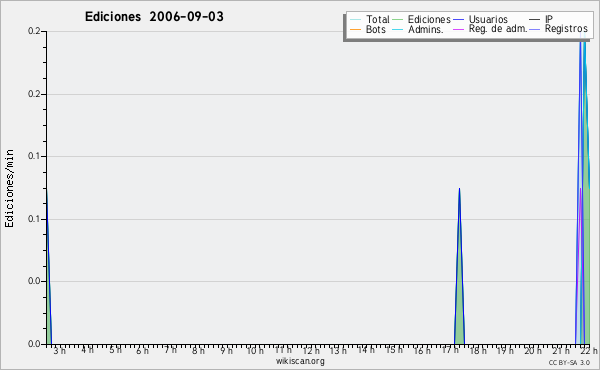The width and height of the screenshot is (600, 370).
Task: Select the Usuarios legend entry
Action: (480, 19)
